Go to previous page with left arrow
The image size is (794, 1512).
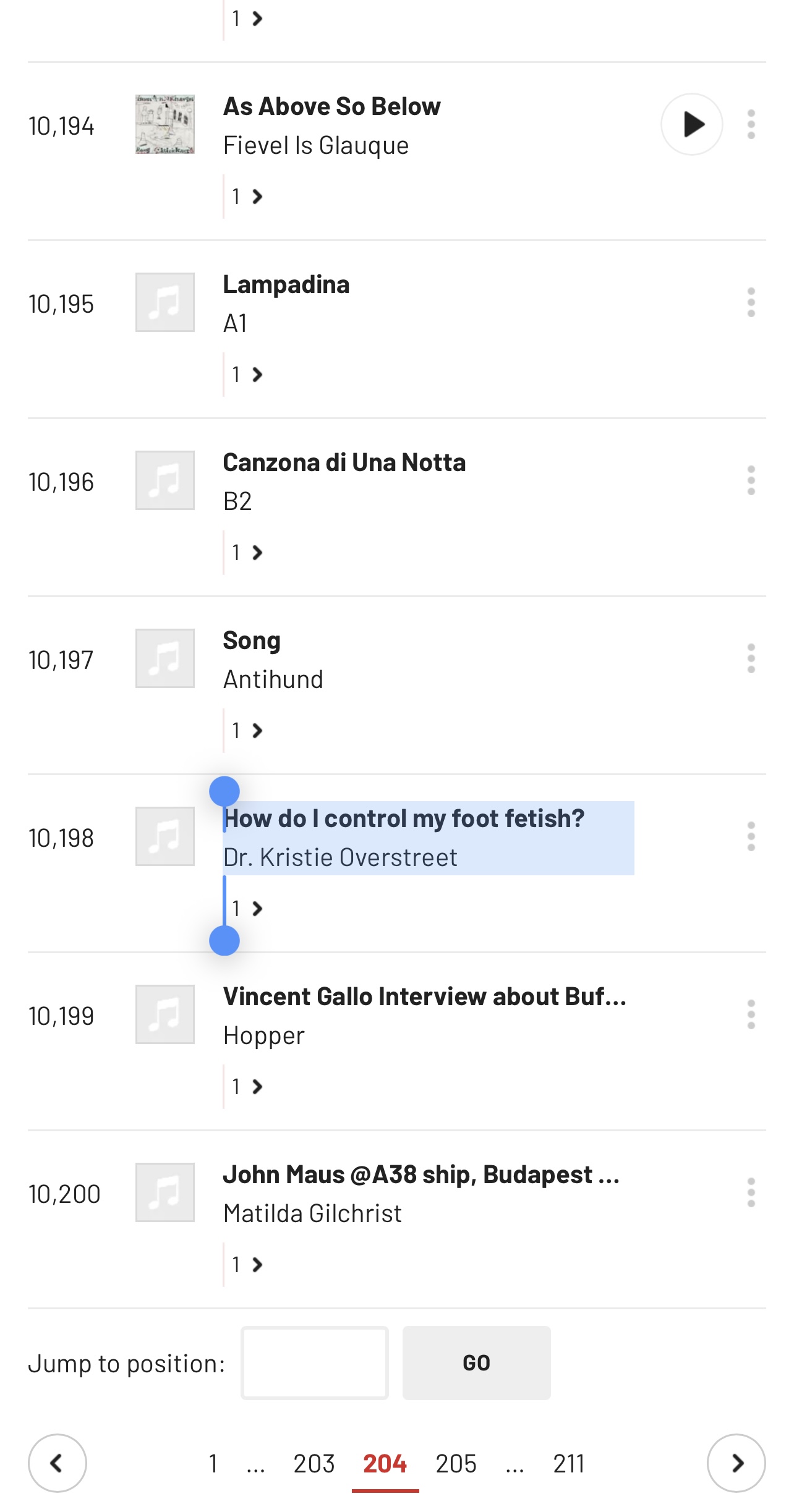(x=57, y=1463)
